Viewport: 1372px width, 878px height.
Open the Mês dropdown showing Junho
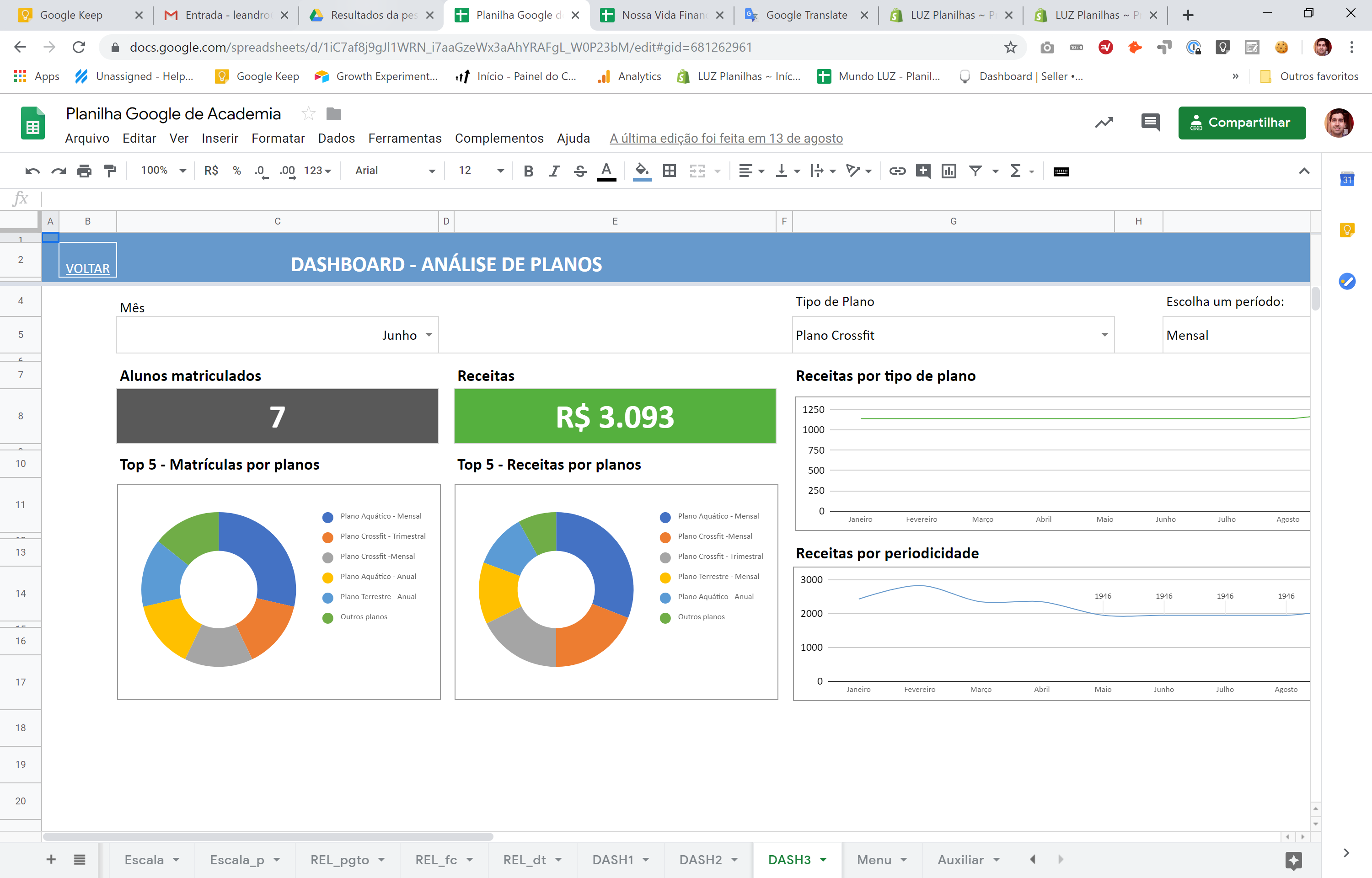pyautogui.click(x=429, y=335)
